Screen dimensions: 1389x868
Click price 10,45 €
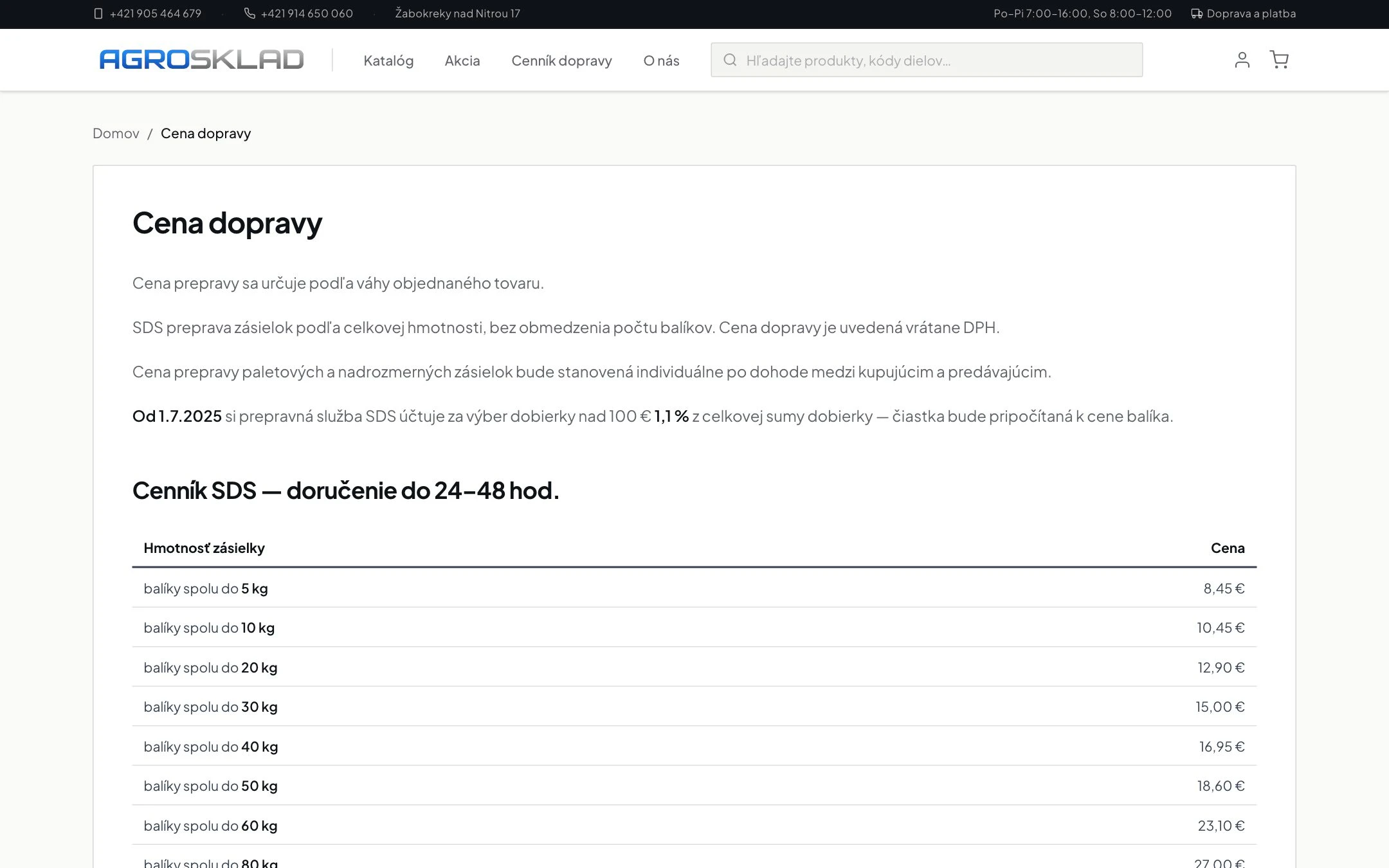(1221, 628)
